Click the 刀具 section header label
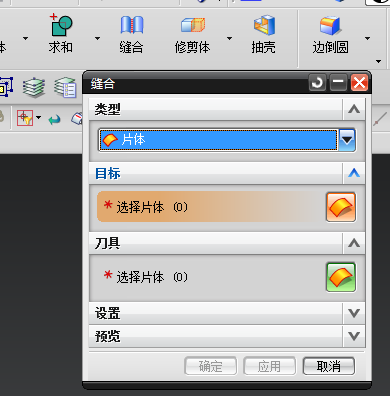 coord(107,243)
